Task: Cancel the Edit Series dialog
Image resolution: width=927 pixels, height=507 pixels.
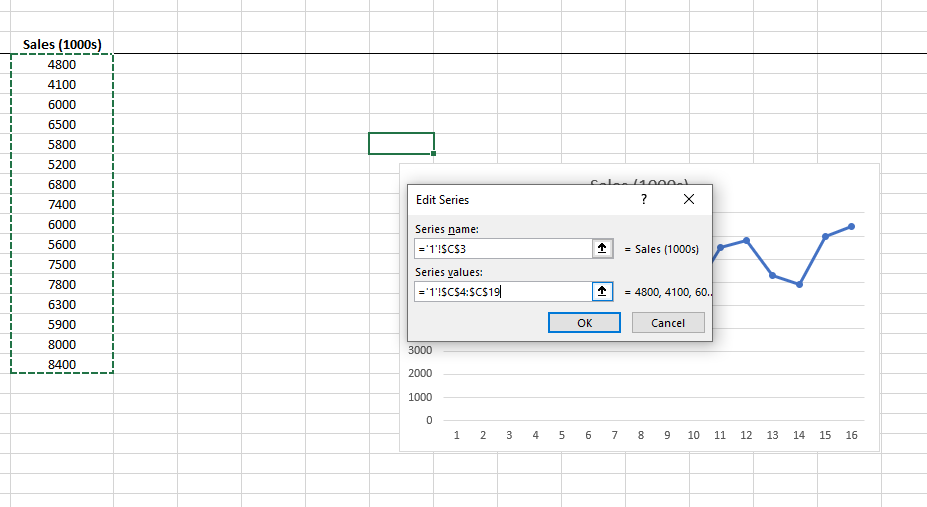Action: (667, 323)
